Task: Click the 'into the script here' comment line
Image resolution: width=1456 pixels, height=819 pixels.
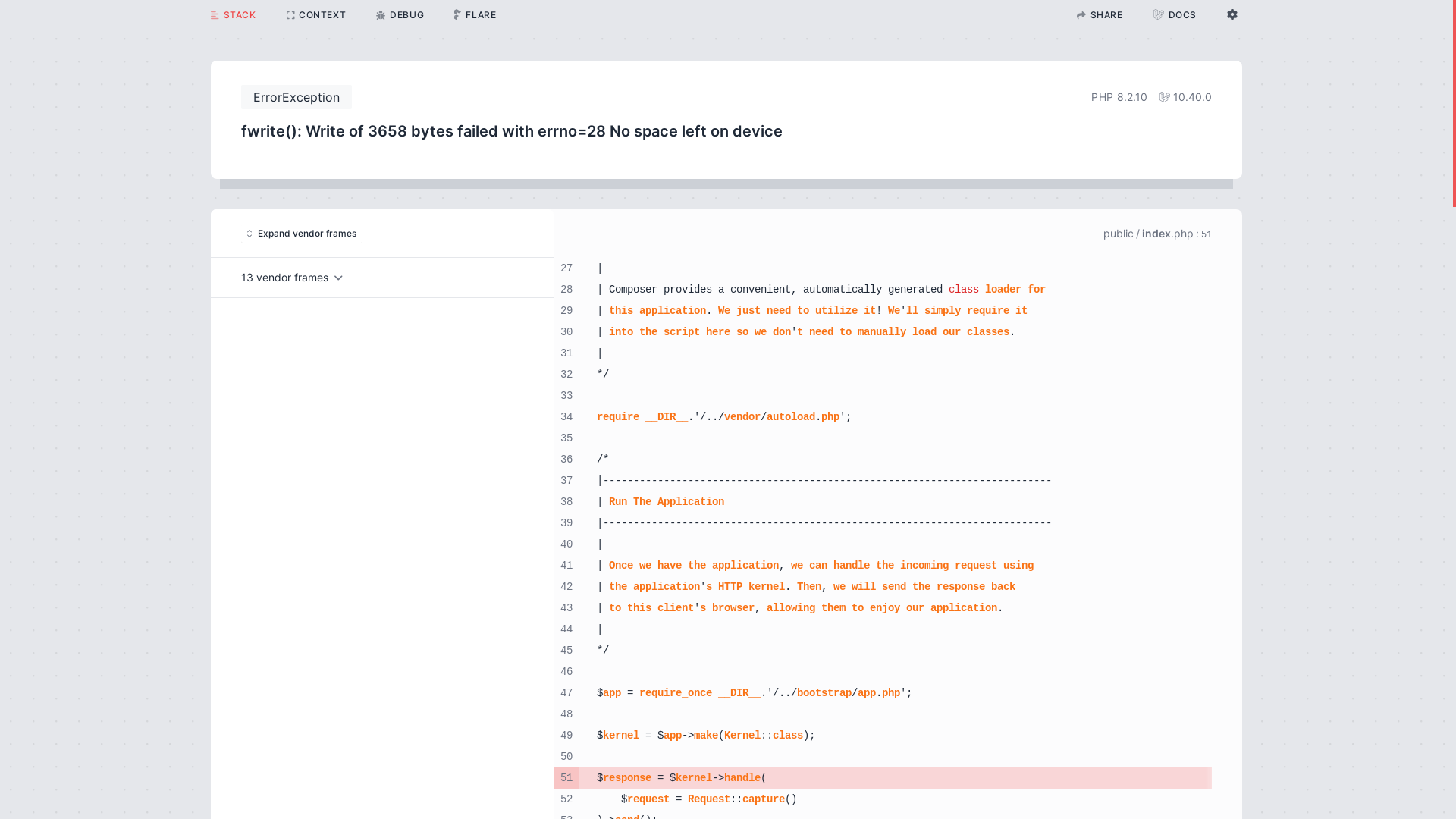Action: click(x=806, y=332)
